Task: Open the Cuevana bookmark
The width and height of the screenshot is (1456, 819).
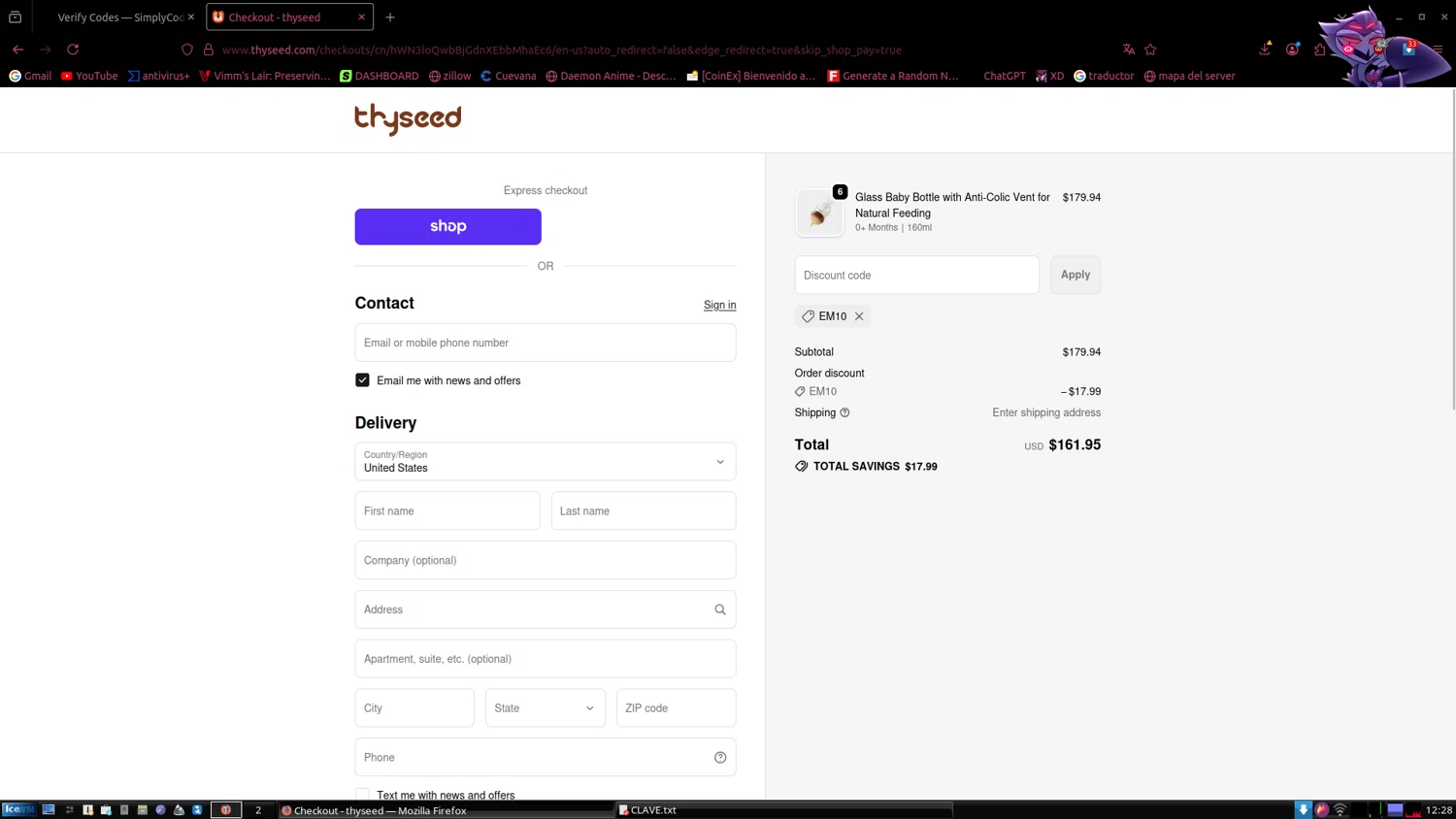Action: click(509, 76)
